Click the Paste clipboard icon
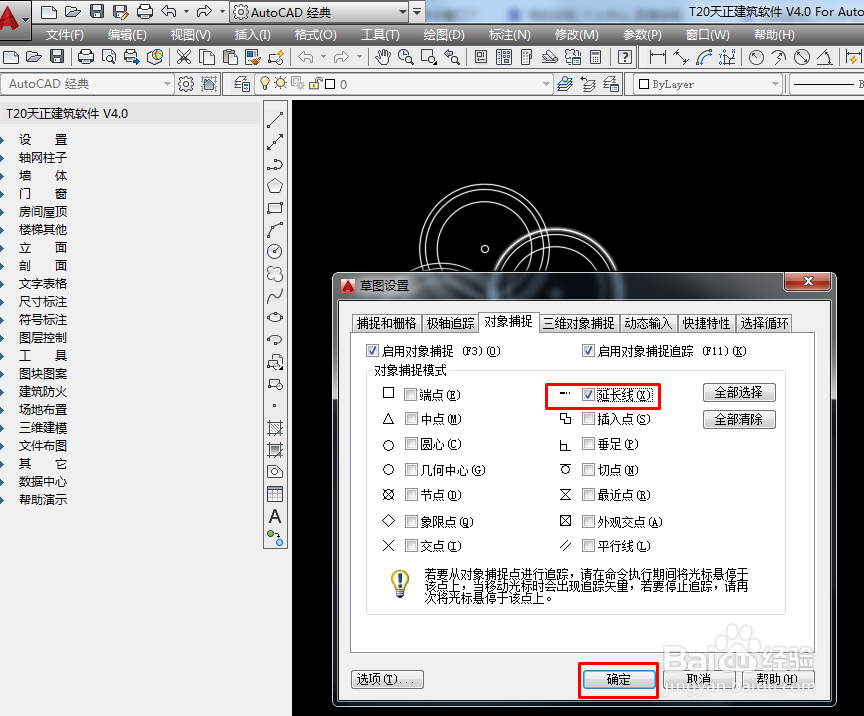 [x=230, y=56]
